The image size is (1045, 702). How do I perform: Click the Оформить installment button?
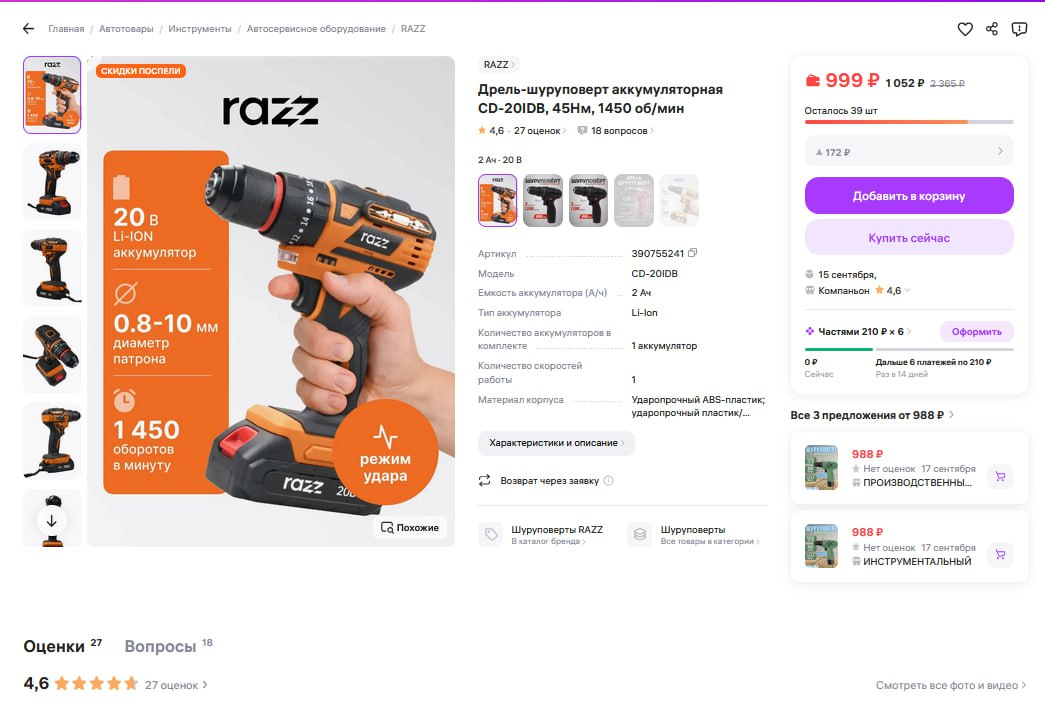pyautogui.click(x=976, y=331)
